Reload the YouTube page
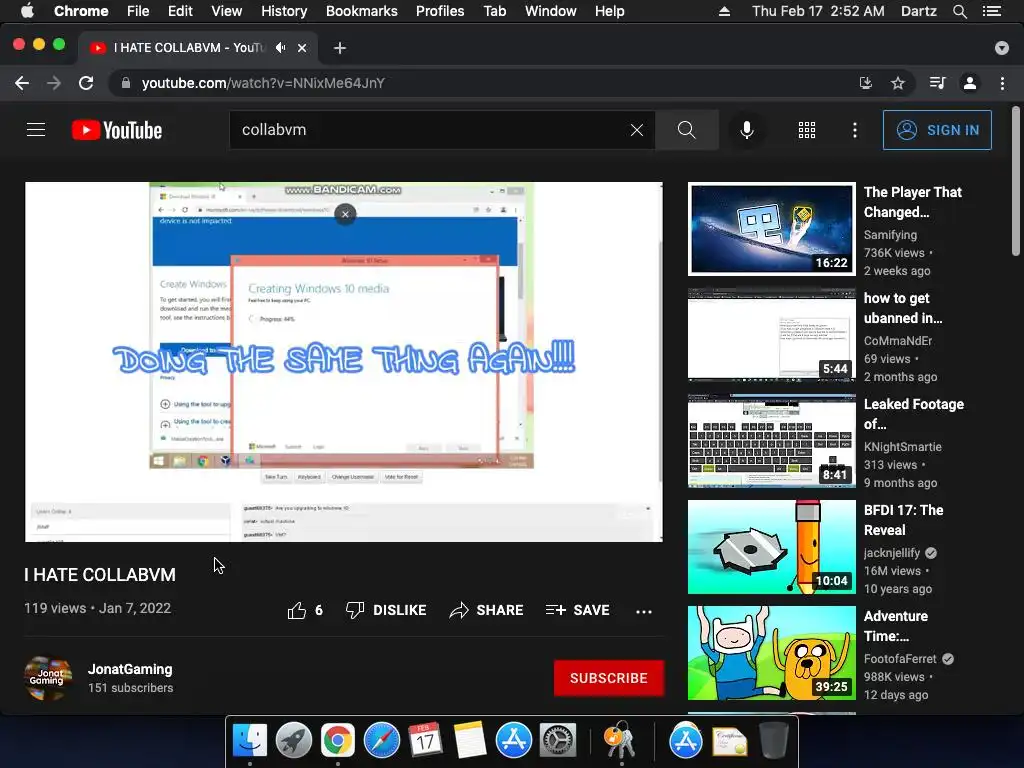The width and height of the screenshot is (1024, 768). point(86,83)
